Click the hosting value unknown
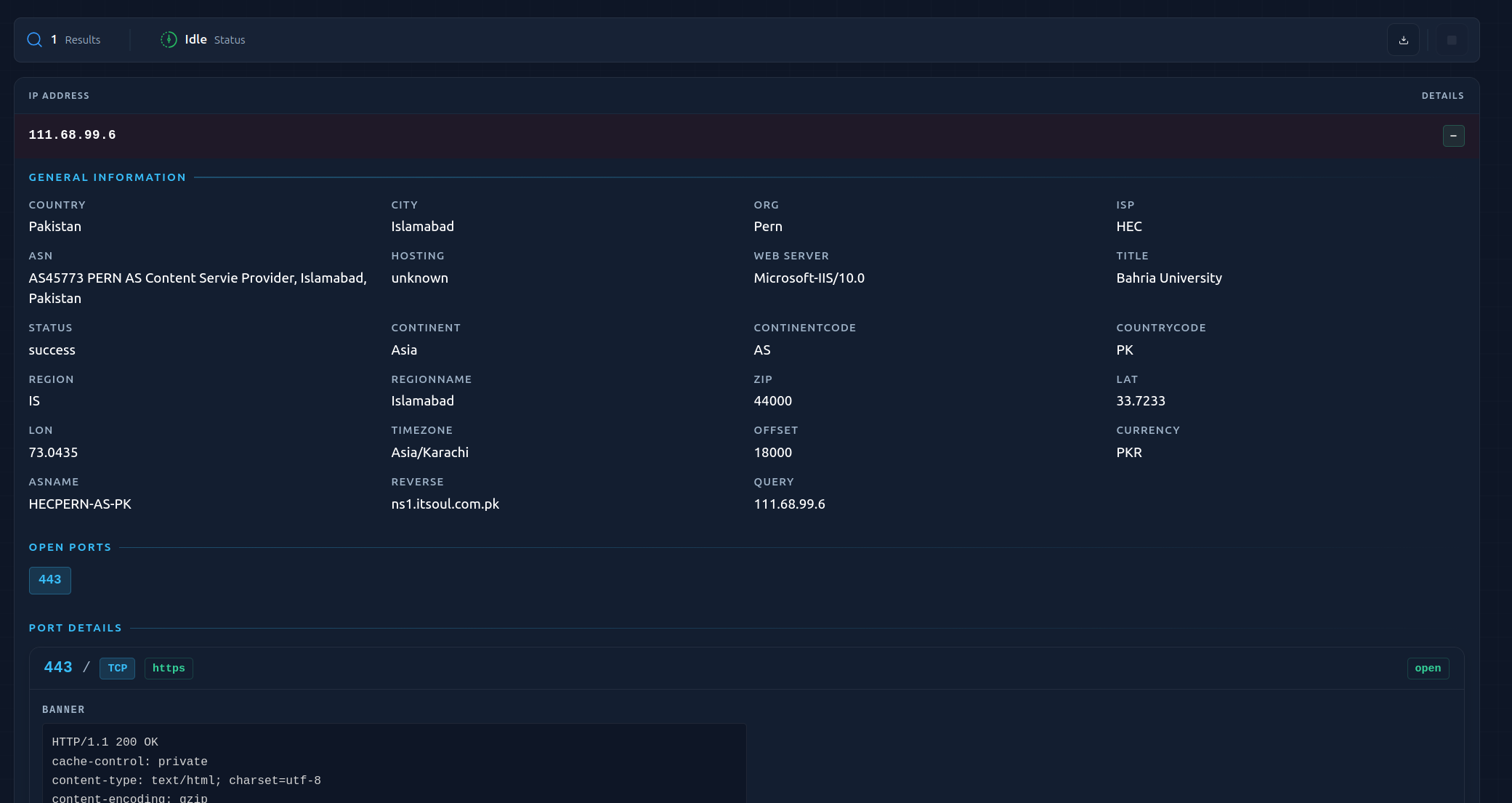 (x=420, y=278)
